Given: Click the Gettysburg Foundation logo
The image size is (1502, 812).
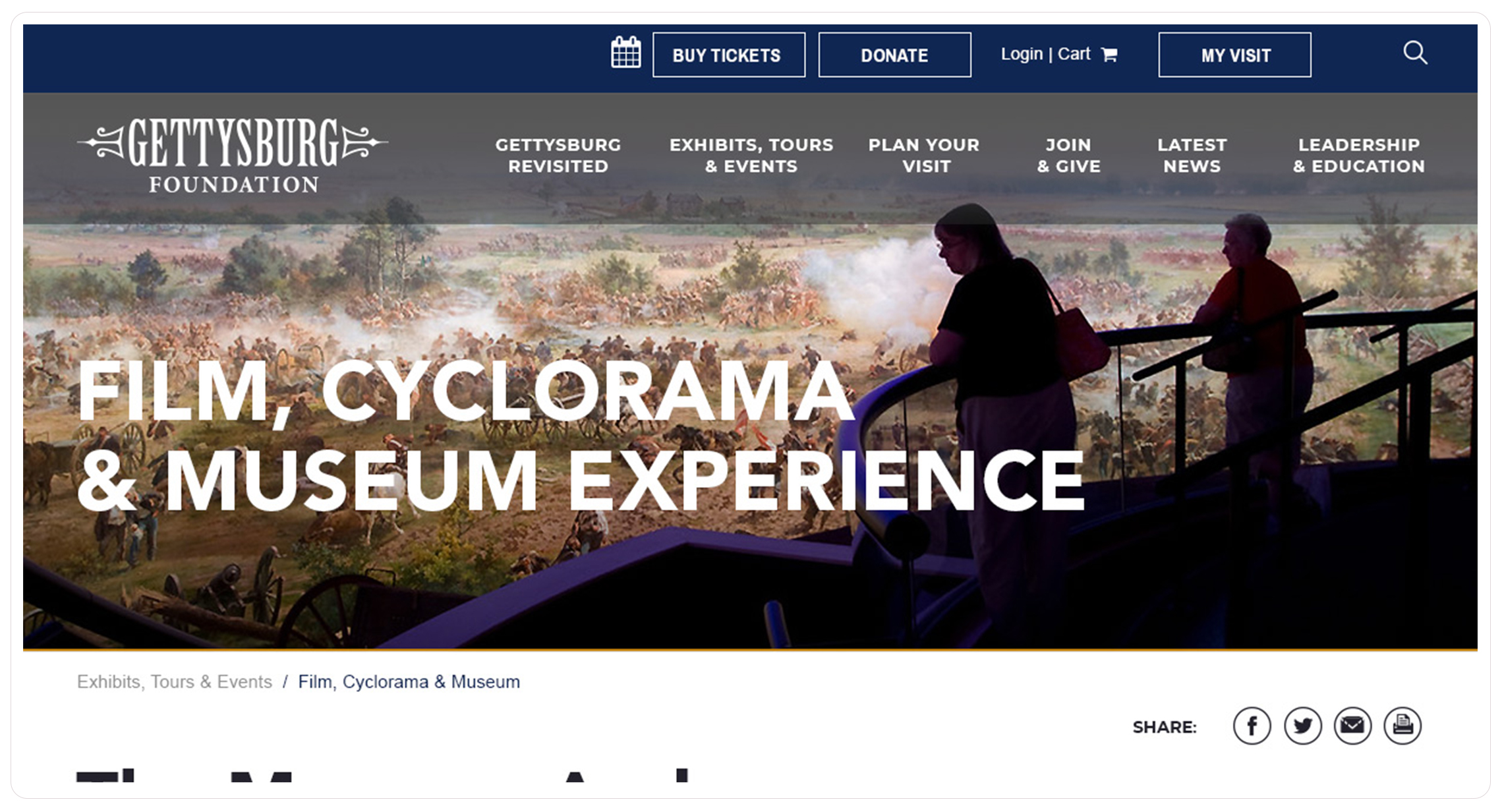Looking at the screenshot, I should tap(233, 156).
